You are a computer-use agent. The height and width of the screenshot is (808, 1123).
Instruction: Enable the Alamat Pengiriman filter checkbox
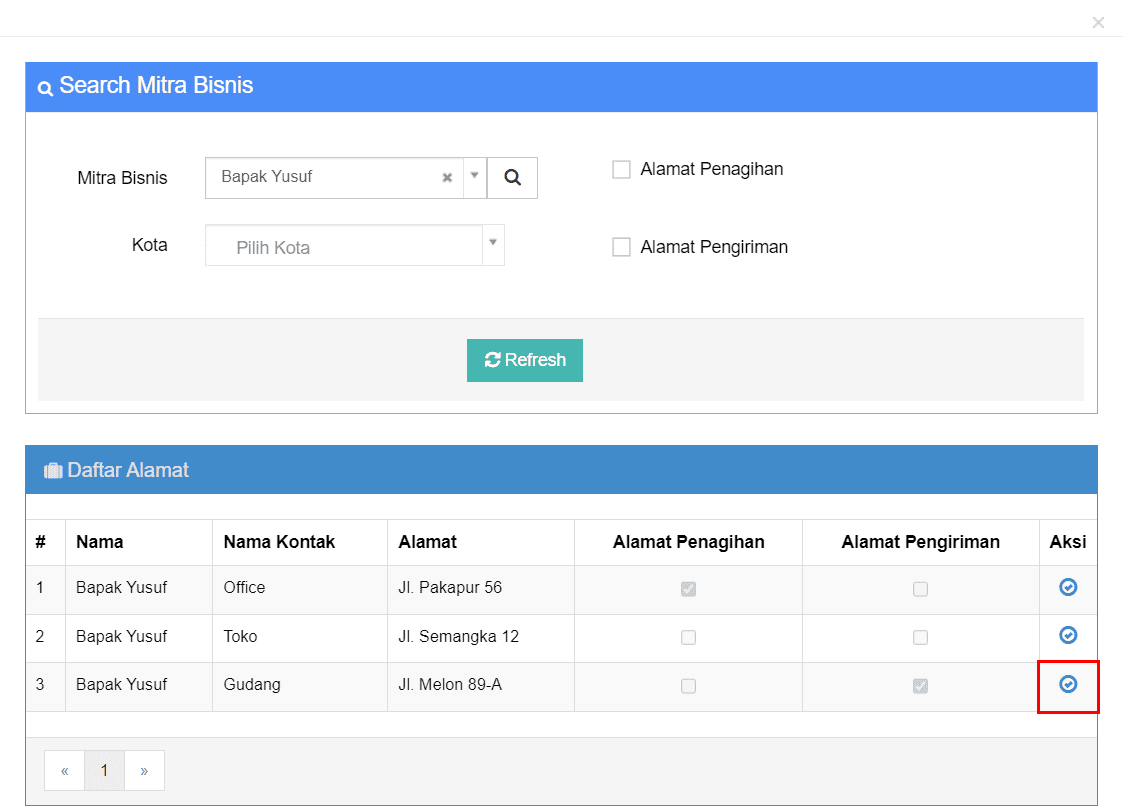(621, 247)
